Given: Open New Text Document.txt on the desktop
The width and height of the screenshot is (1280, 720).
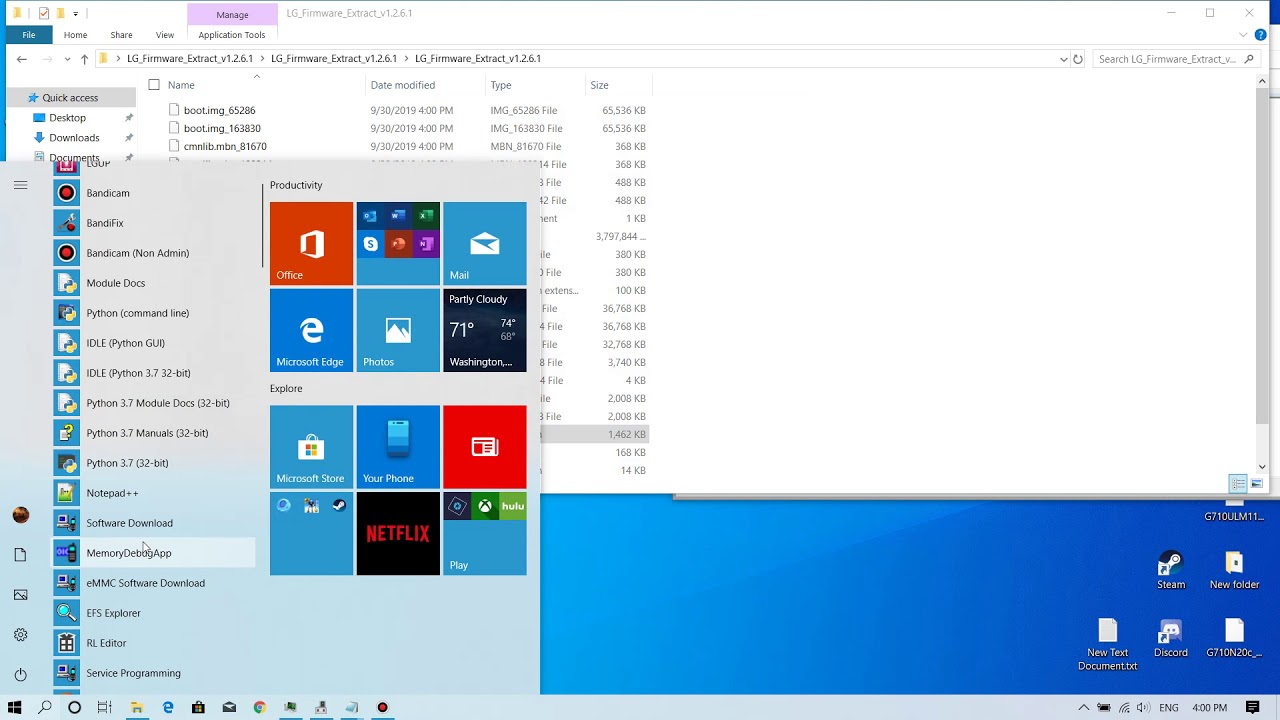Looking at the screenshot, I should (x=1107, y=645).
